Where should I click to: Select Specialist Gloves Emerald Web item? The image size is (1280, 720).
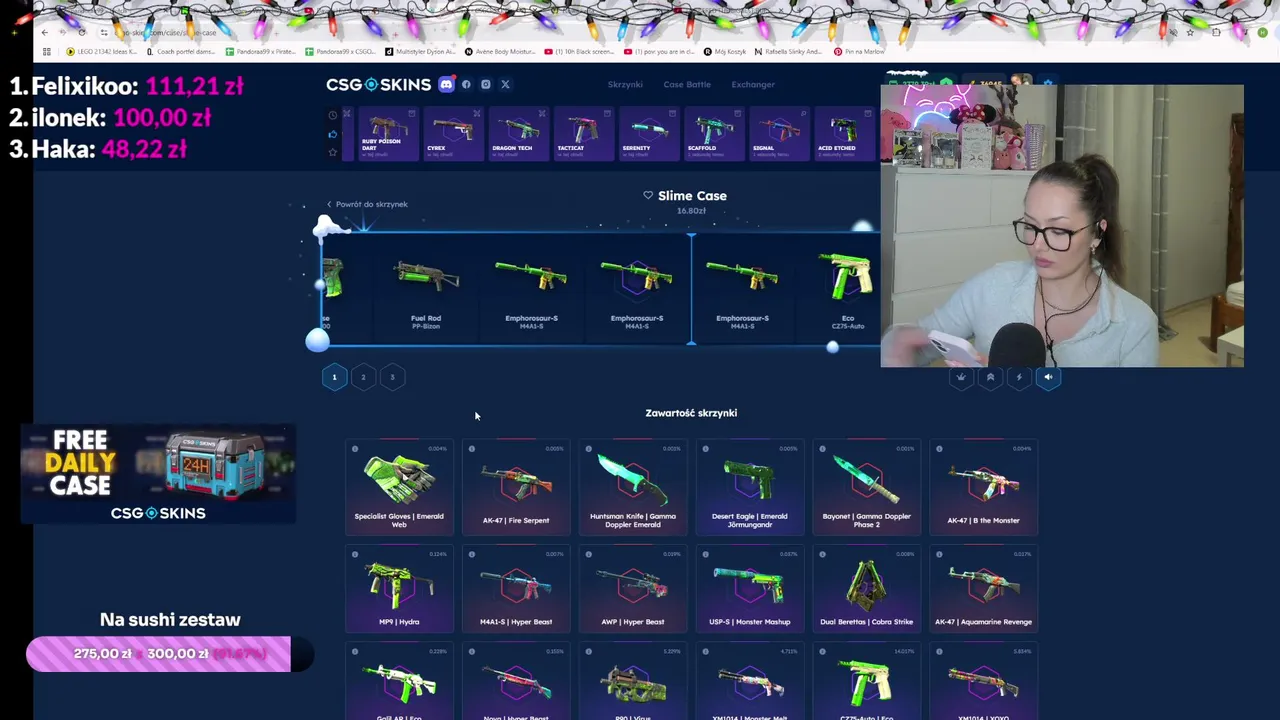[399, 487]
